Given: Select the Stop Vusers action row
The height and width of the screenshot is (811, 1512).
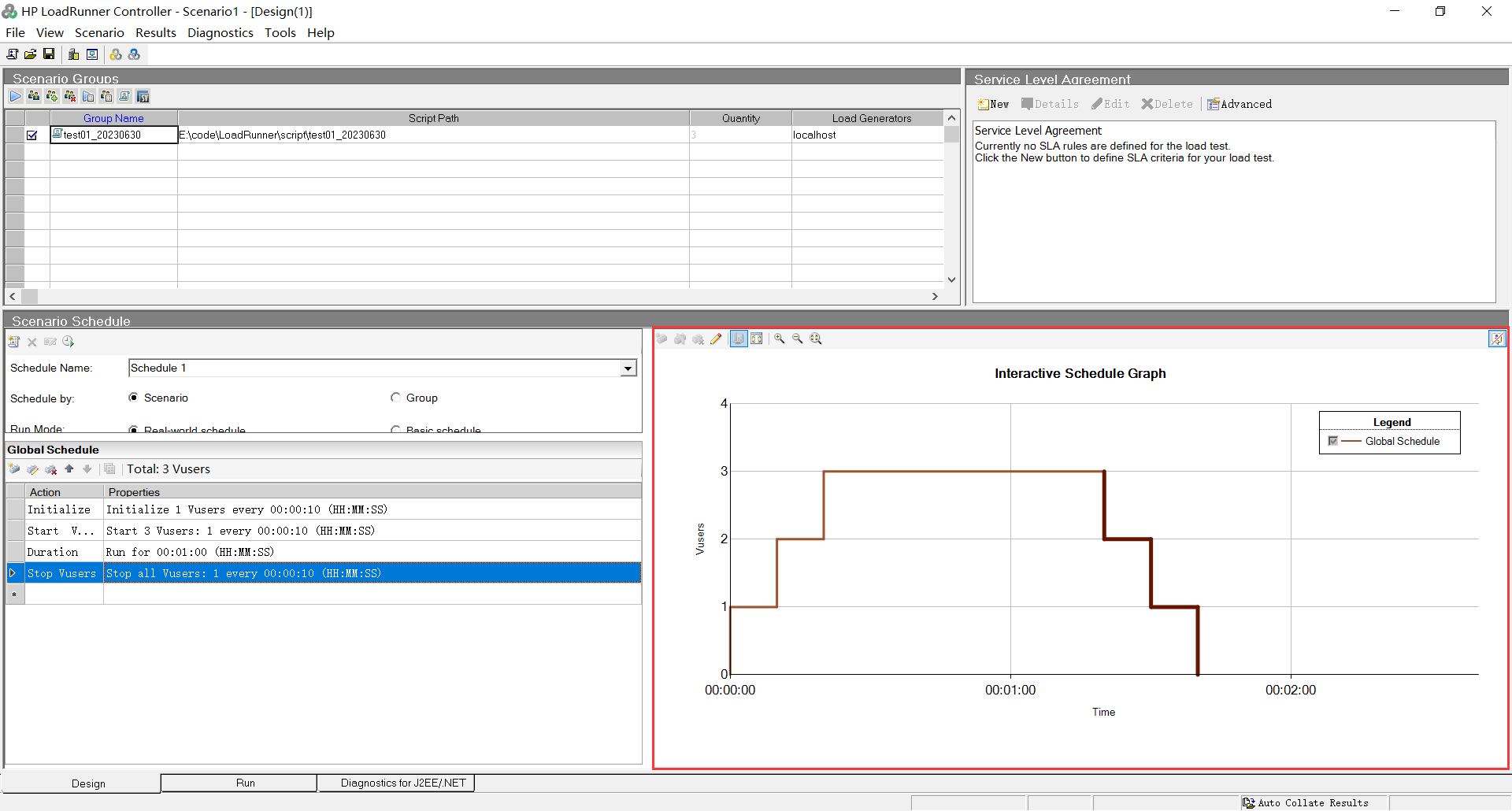Looking at the screenshot, I should pyautogui.click(x=324, y=573).
